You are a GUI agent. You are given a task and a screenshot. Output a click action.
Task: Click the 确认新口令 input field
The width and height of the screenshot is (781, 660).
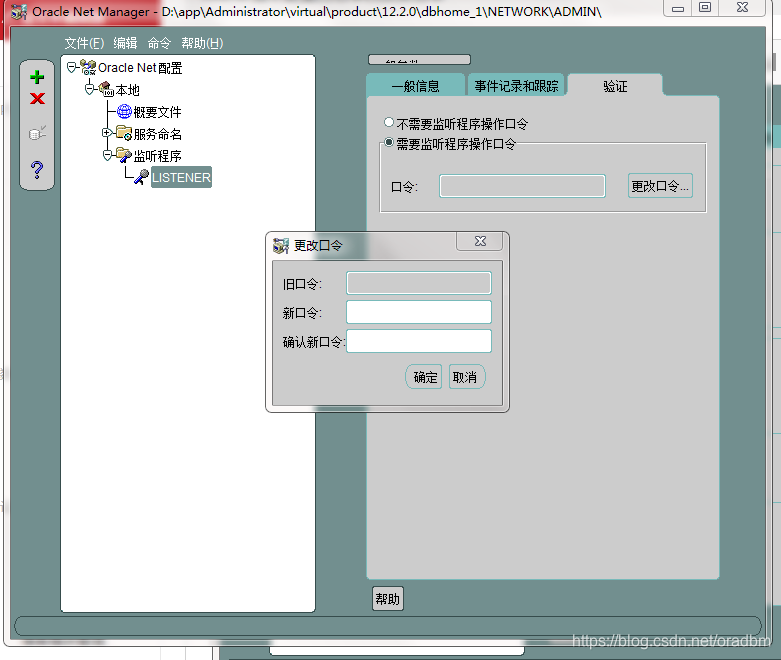point(419,341)
